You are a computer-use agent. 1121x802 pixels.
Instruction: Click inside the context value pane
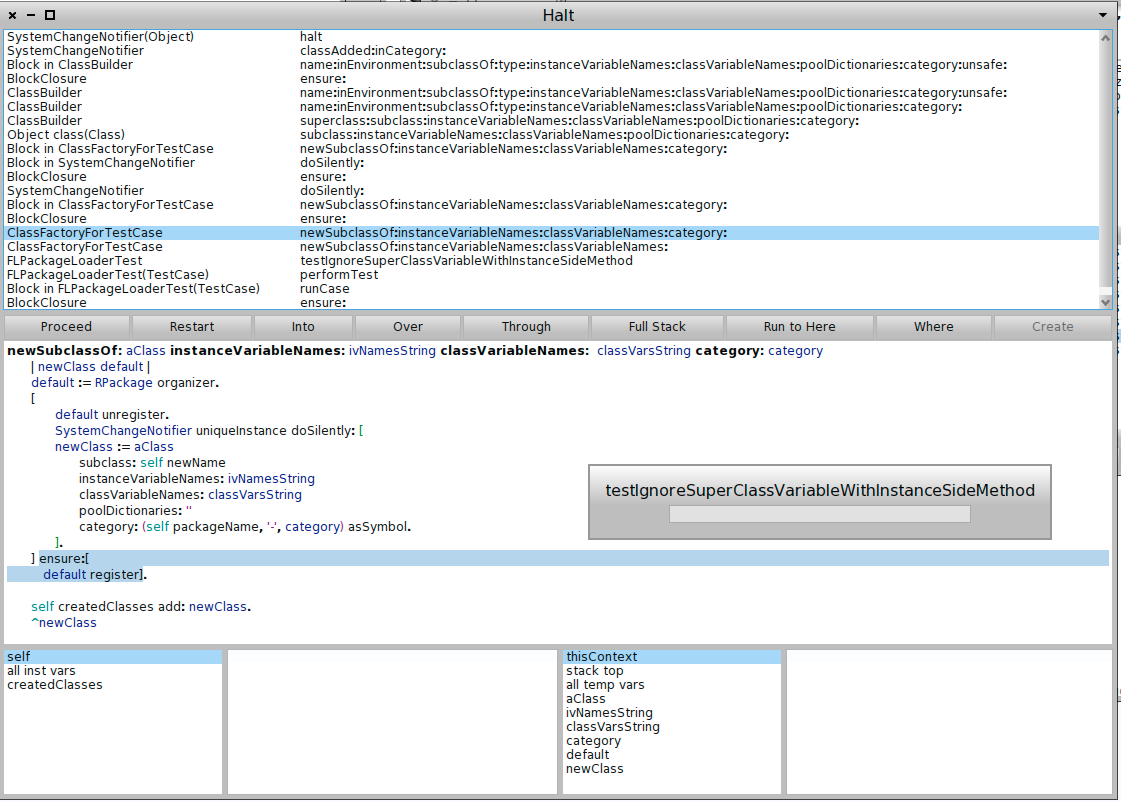tap(949, 721)
